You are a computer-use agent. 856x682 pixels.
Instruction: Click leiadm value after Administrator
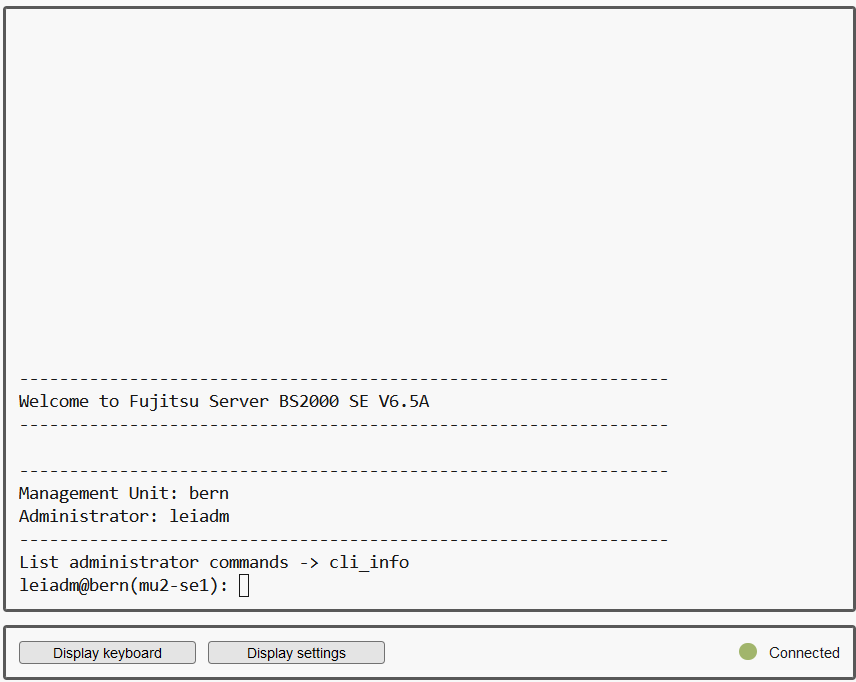click(199, 516)
